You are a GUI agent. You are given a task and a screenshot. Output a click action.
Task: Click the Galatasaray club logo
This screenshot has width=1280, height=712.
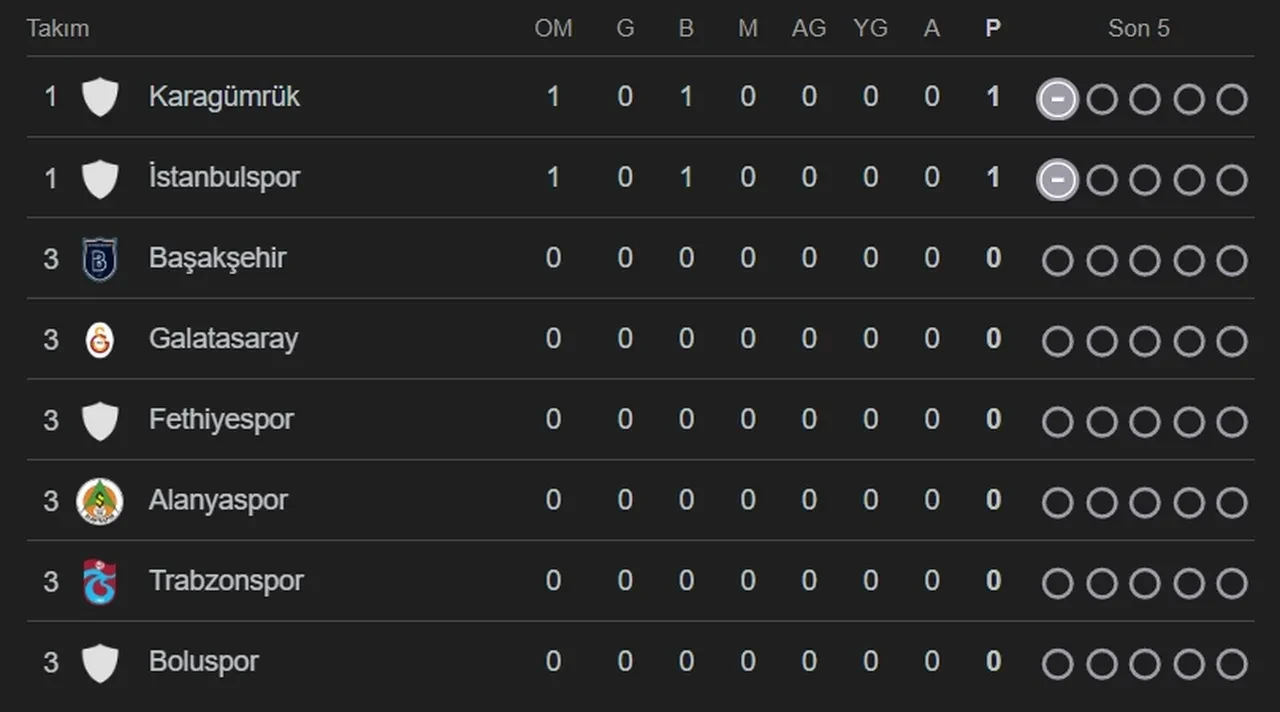point(100,340)
